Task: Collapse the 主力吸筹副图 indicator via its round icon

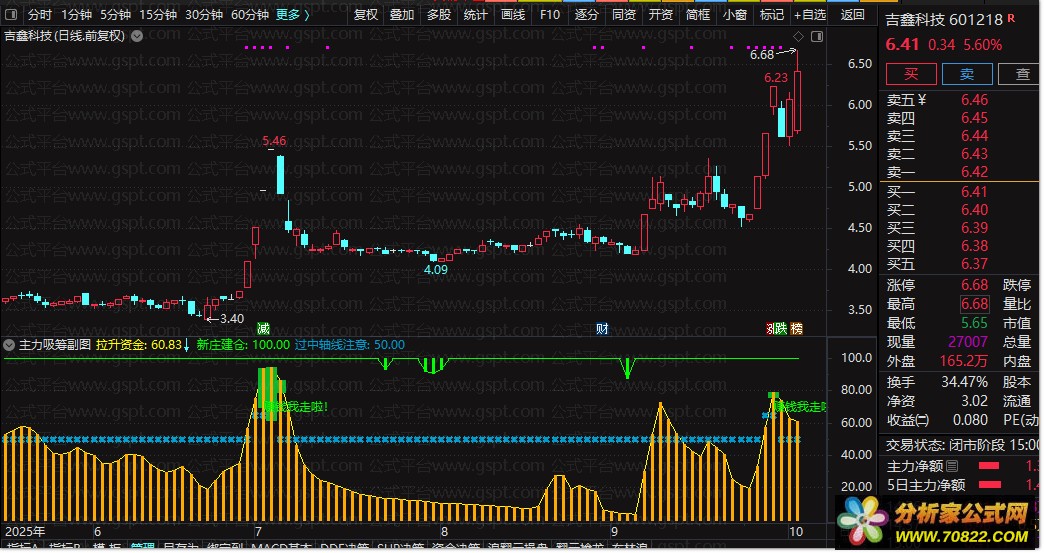Action: tap(9, 345)
